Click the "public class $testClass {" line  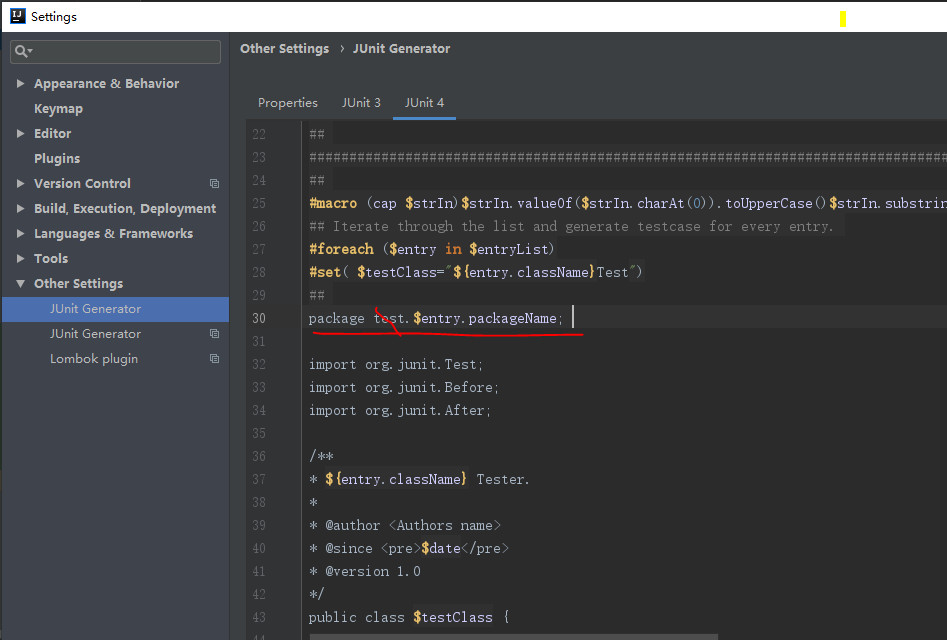click(409, 617)
